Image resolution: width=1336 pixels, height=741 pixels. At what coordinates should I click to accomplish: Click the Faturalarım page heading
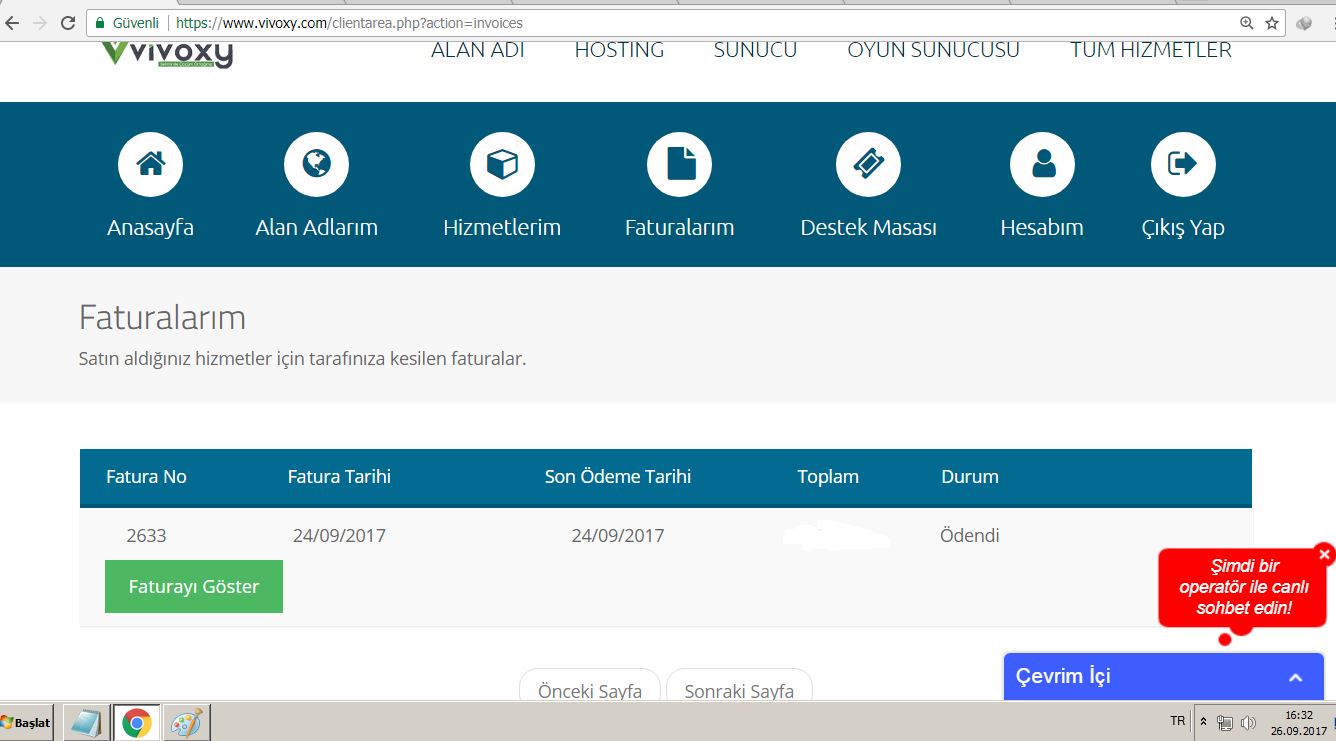(162, 318)
